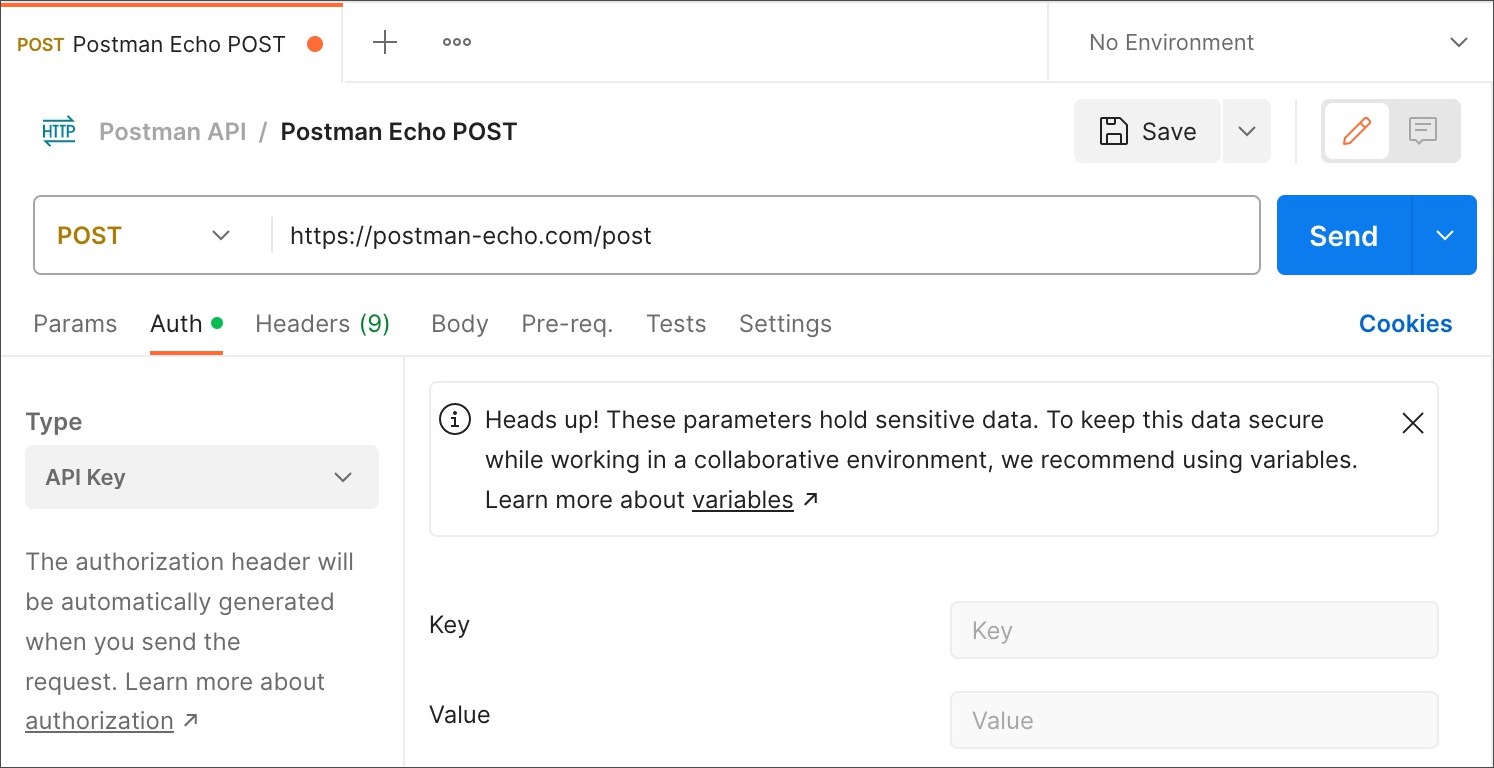Click the ellipsis tab options icon
This screenshot has width=1494, height=768.
coord(456,42)
